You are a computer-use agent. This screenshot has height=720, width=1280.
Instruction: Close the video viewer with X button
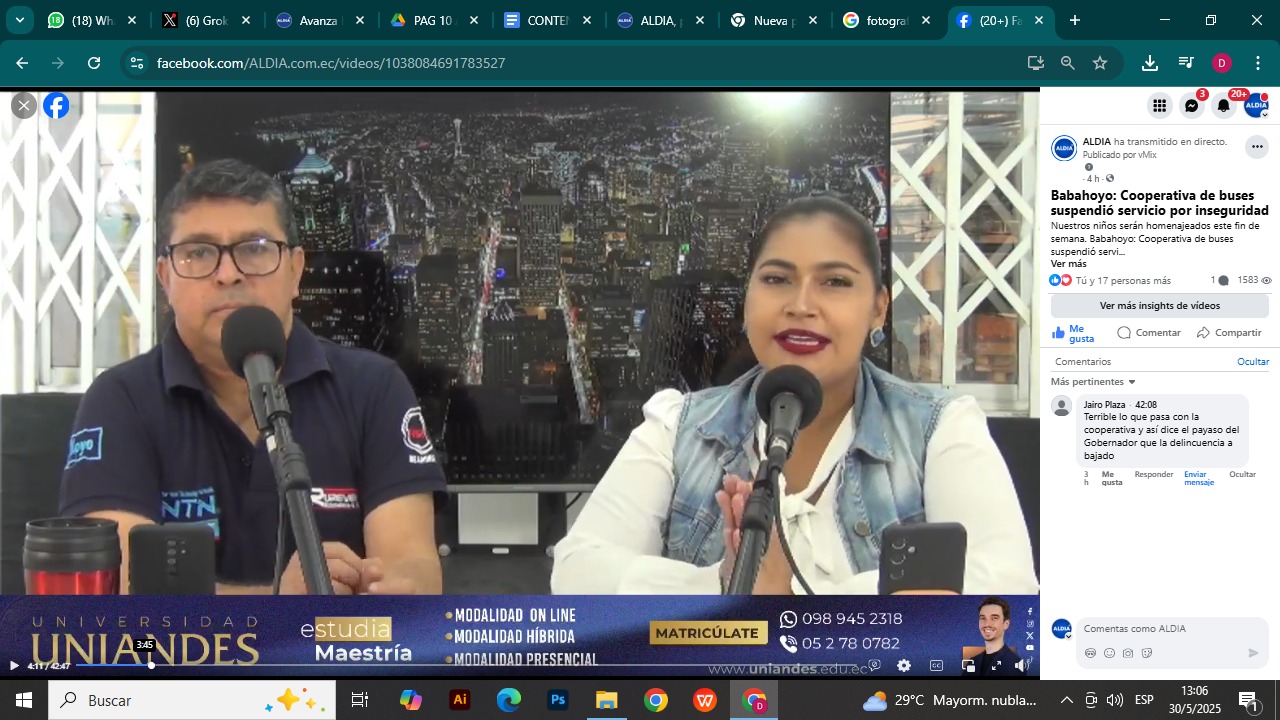tap(24, 105)
